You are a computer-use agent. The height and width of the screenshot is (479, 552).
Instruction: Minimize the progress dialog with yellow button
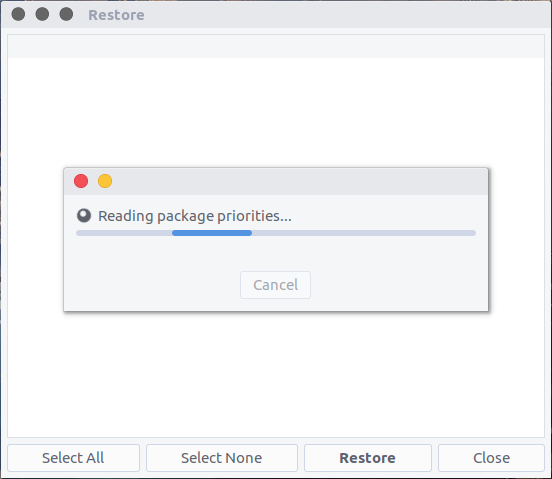pyautogui.click(x=105, y=181)
